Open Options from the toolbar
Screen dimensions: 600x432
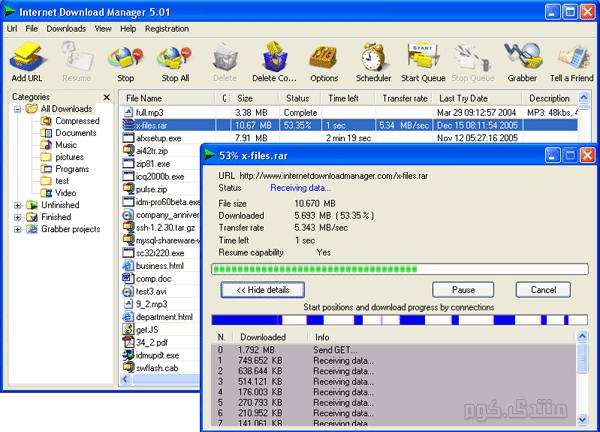(324, 58)
